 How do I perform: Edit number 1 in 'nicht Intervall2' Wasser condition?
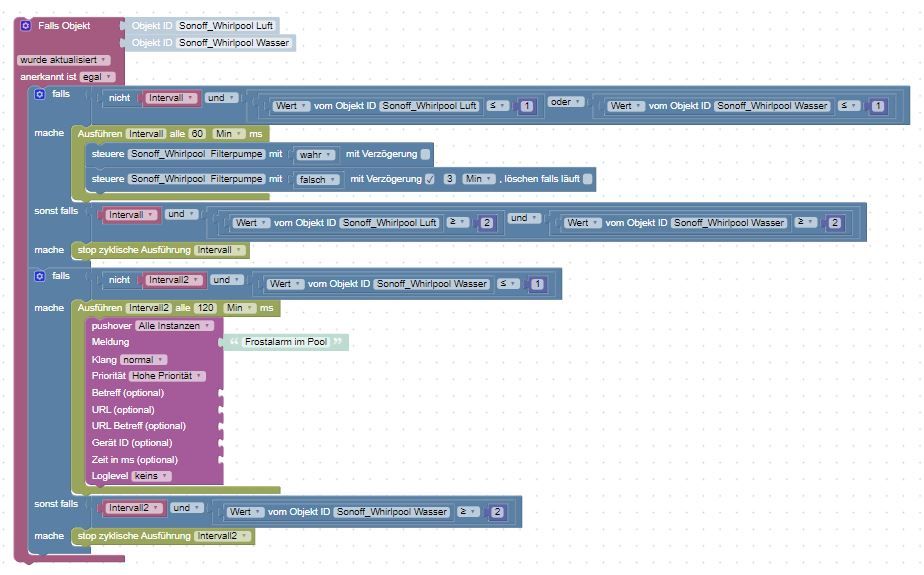[x=537, y=284]
